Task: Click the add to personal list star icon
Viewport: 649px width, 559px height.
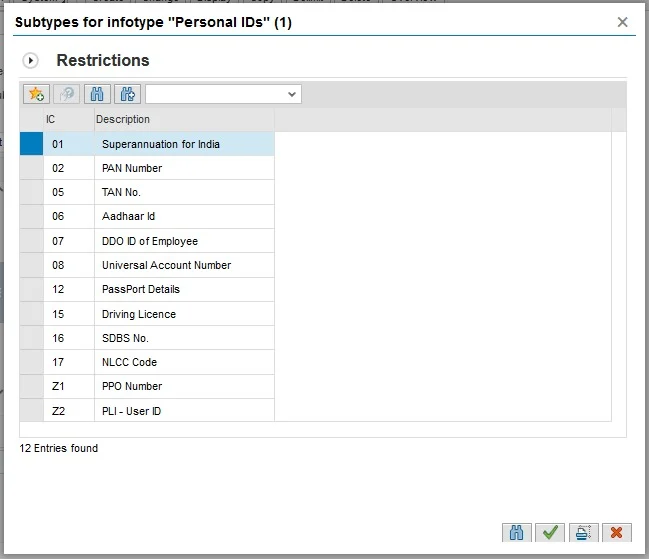Action: tap(36, 94)
